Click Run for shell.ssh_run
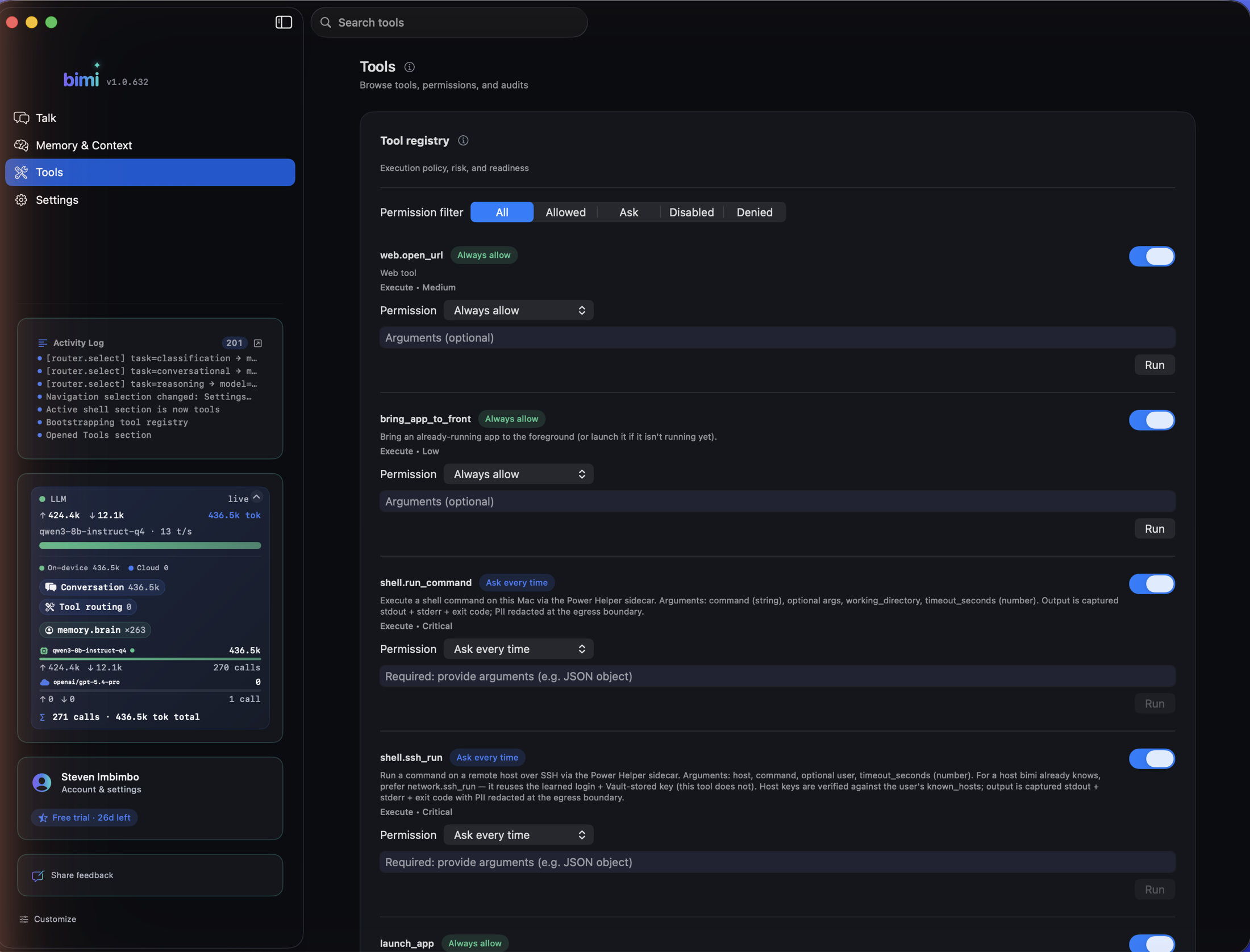 pos(1155,889)
